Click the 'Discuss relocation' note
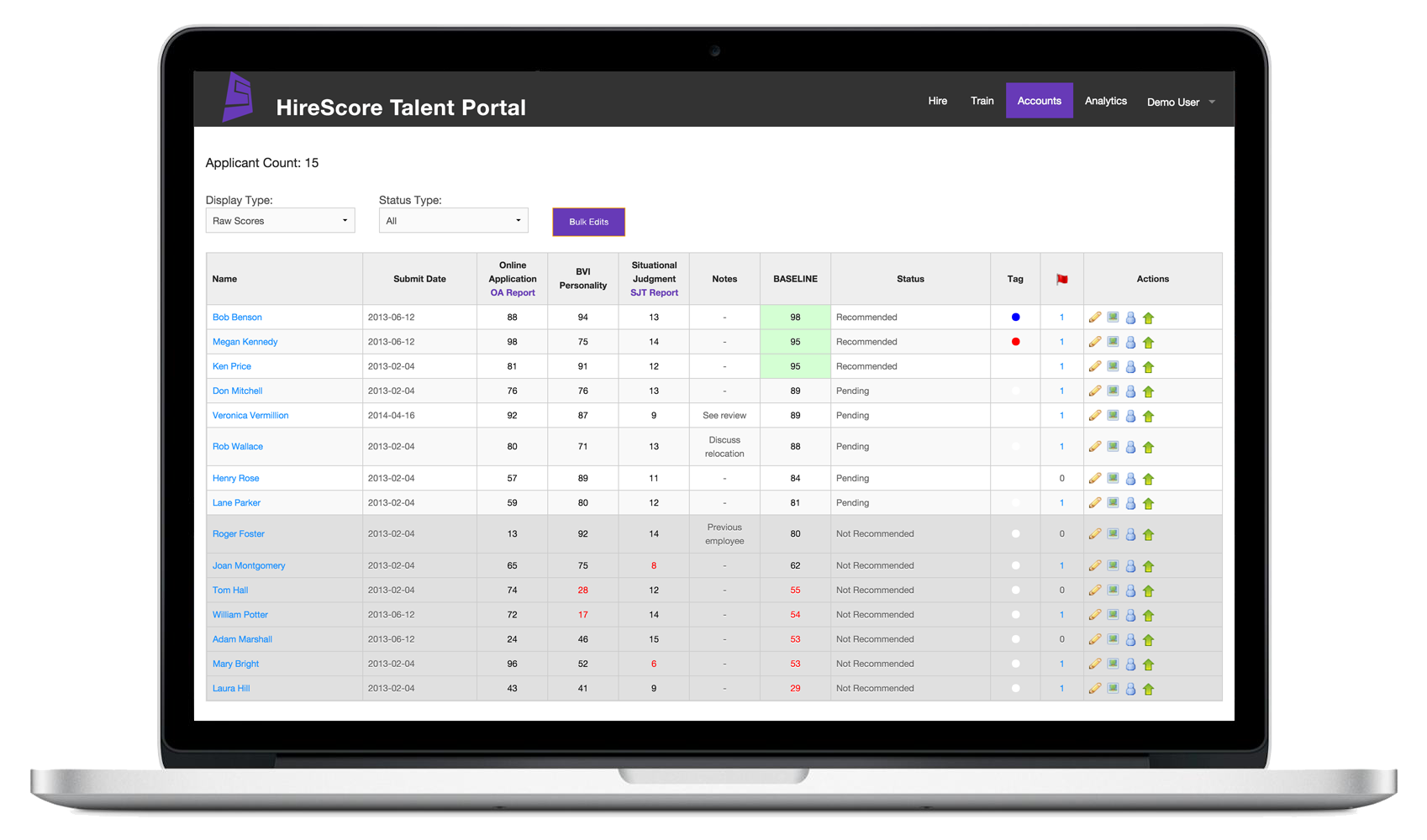Viewport: 1427px width, 840px height. [x=724, y=447]
